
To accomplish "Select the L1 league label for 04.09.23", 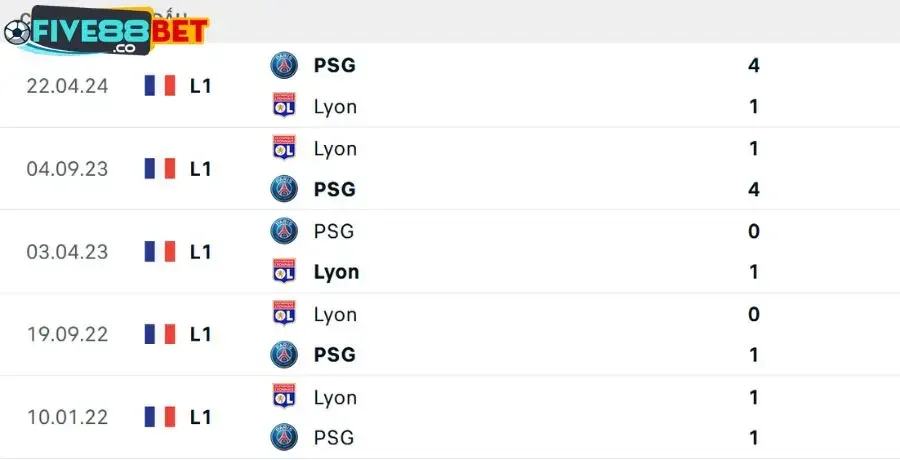I will [x=201, y=169].
